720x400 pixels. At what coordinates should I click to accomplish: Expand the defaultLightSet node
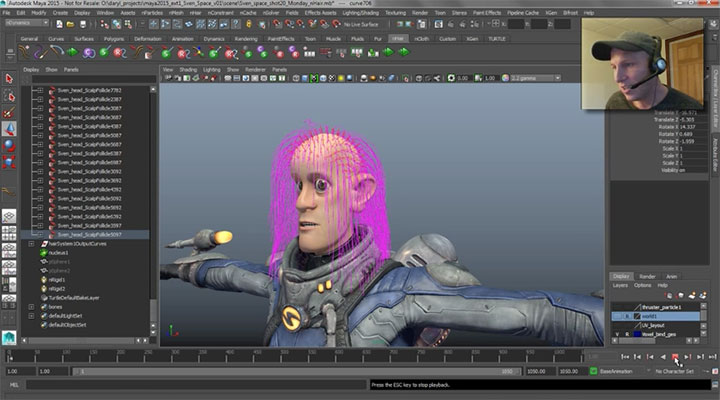coord(31,316)
